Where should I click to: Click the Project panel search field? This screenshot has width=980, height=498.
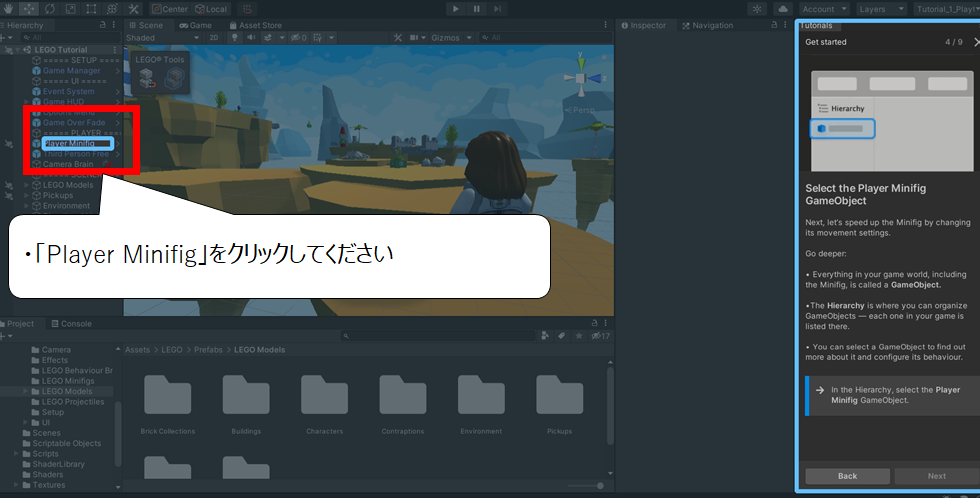[x=438, y=336]
